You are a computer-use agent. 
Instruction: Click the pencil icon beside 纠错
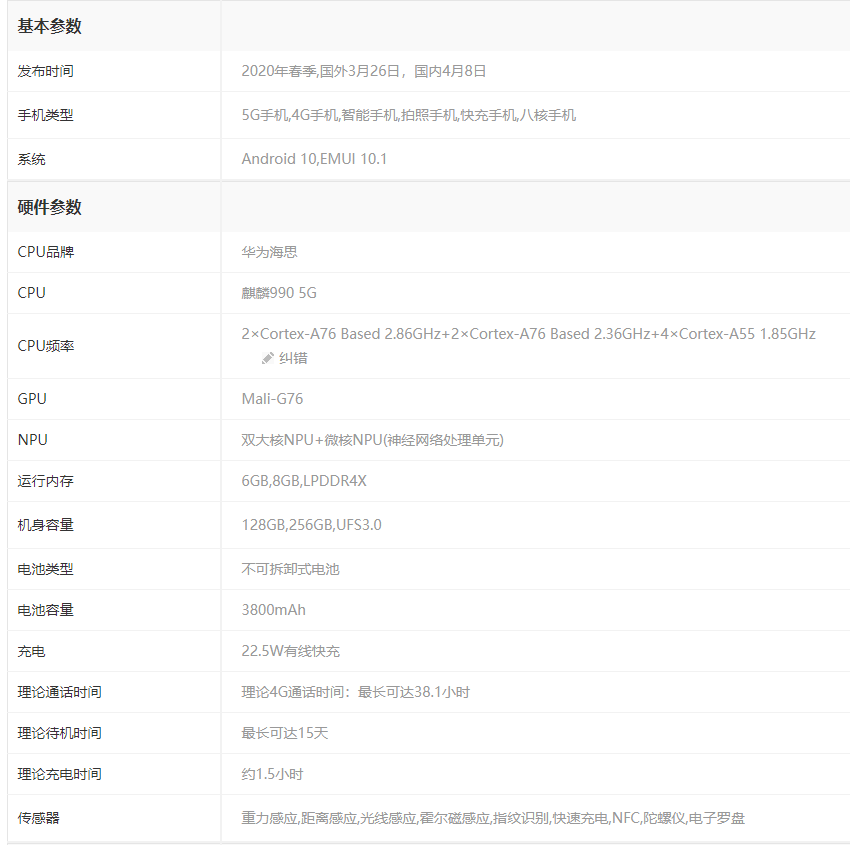tap(267, 358)
